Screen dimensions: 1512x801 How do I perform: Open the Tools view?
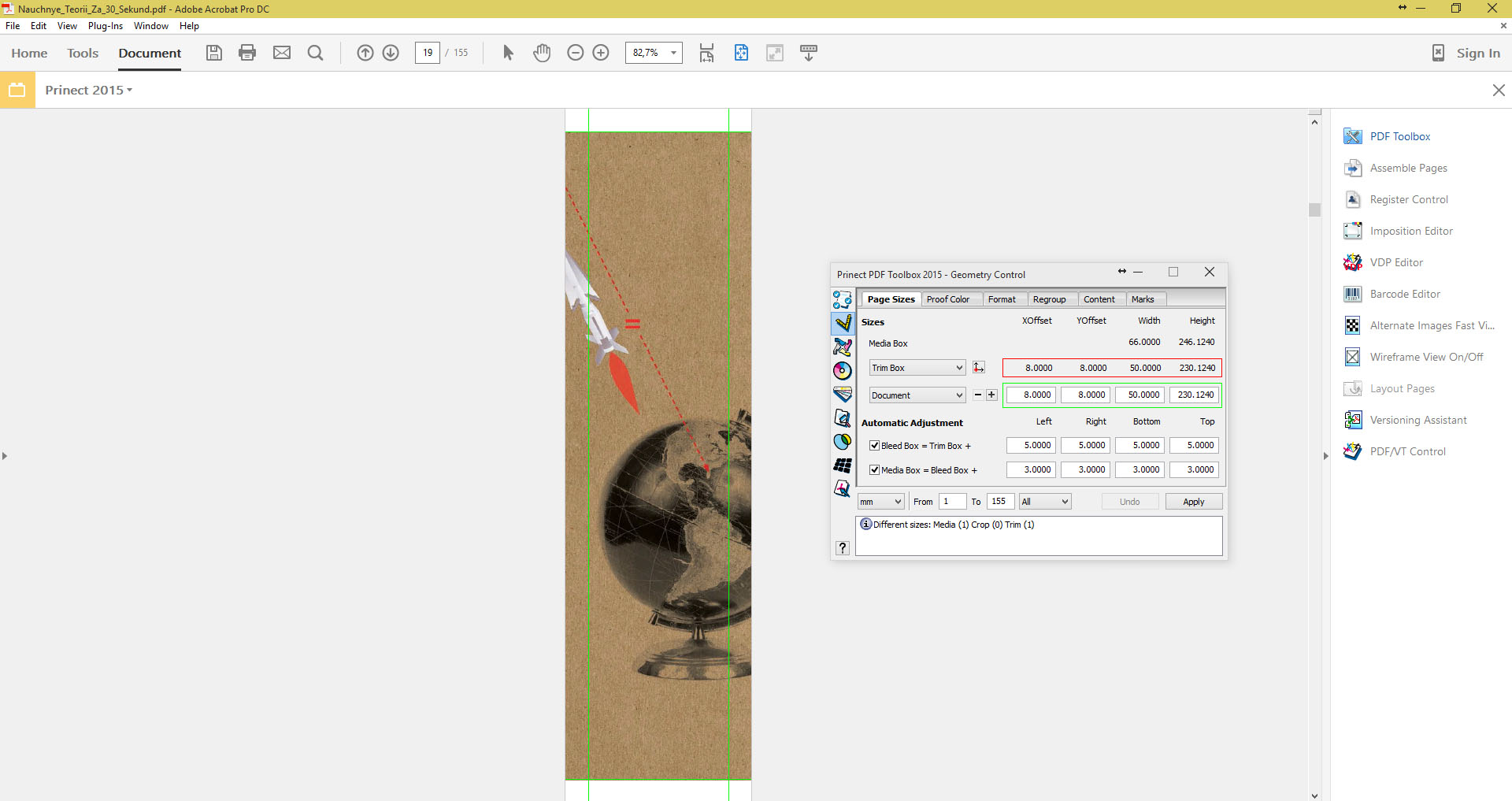[x=83, y=53]
